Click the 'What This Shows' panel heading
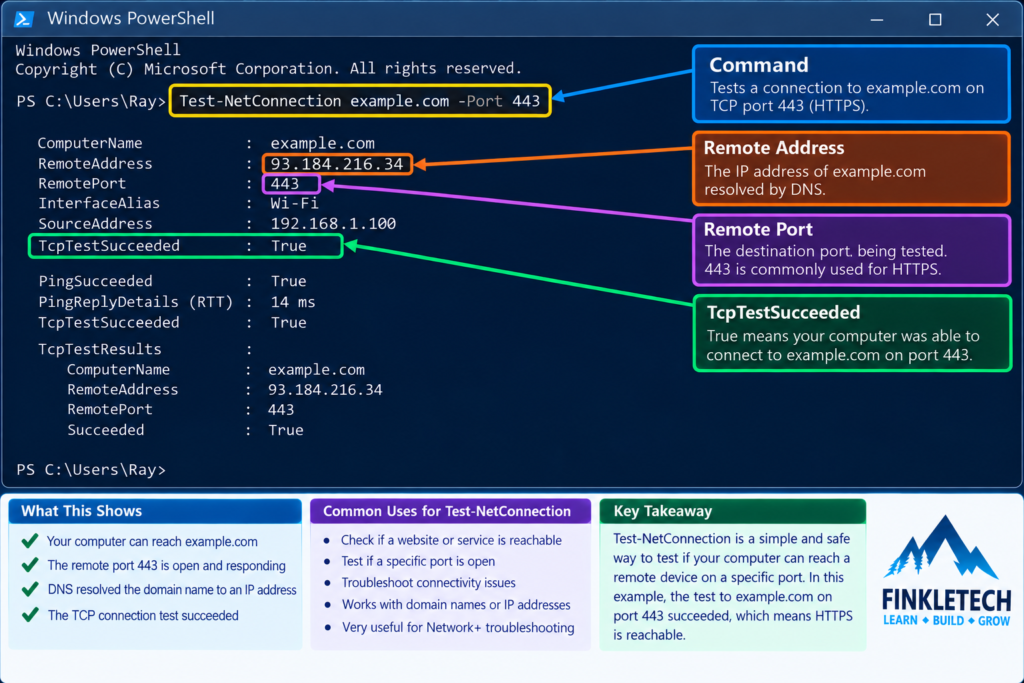Viewport: 1024px width, 683px height. pyautogui.click(x=81, y=511)
